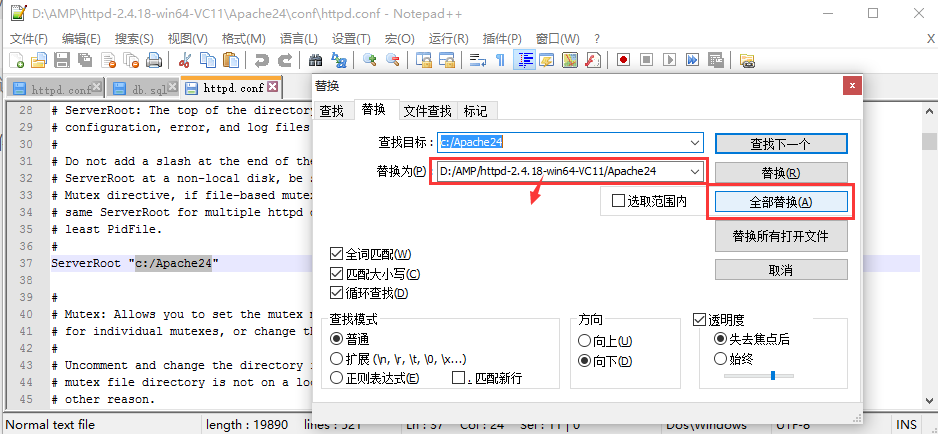This screenshot has height=434, width=938.
Task: Click the Find binoculars icon
Action: [315, 60]
